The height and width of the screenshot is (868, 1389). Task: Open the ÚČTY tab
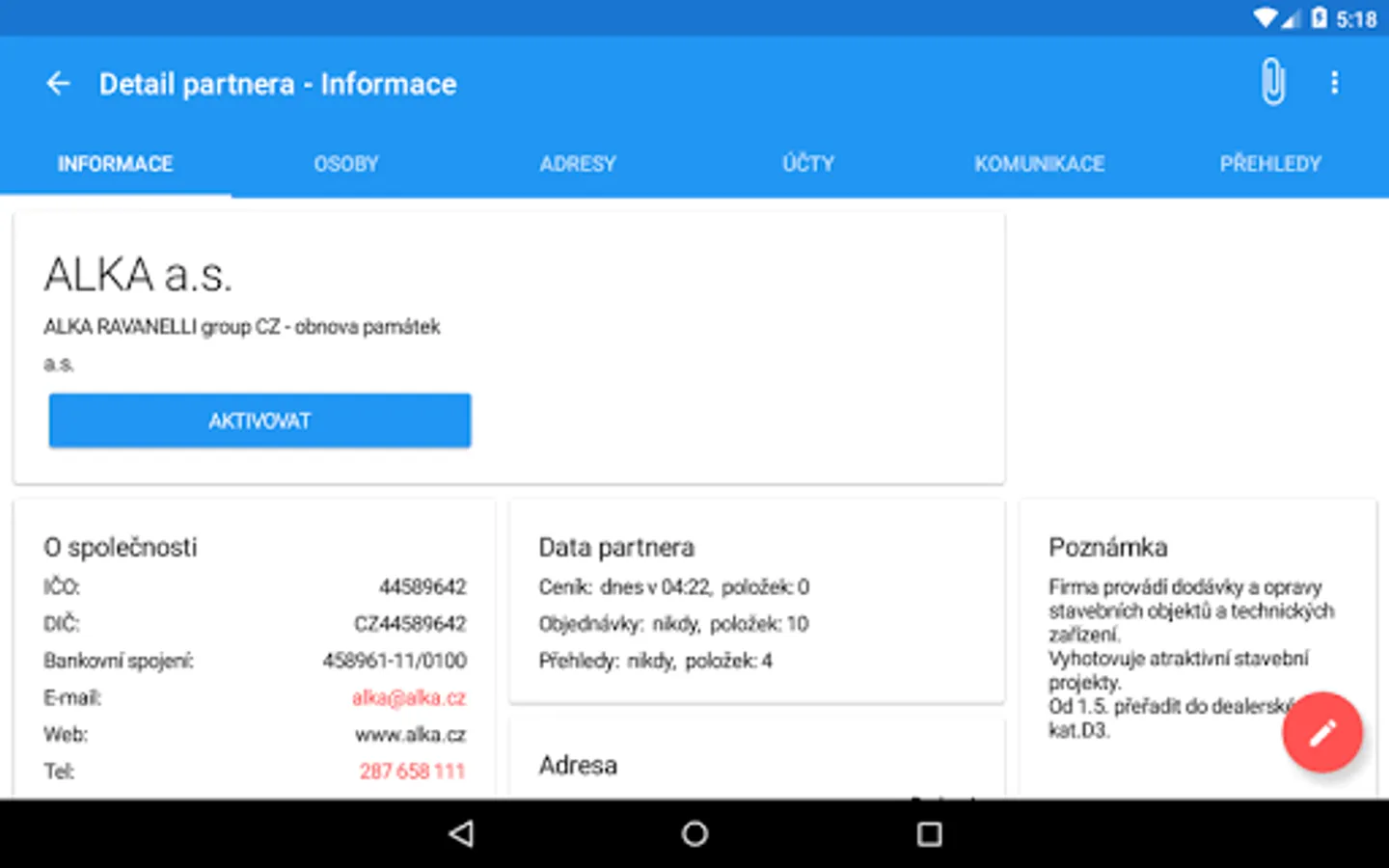click(x=808, y=163)
